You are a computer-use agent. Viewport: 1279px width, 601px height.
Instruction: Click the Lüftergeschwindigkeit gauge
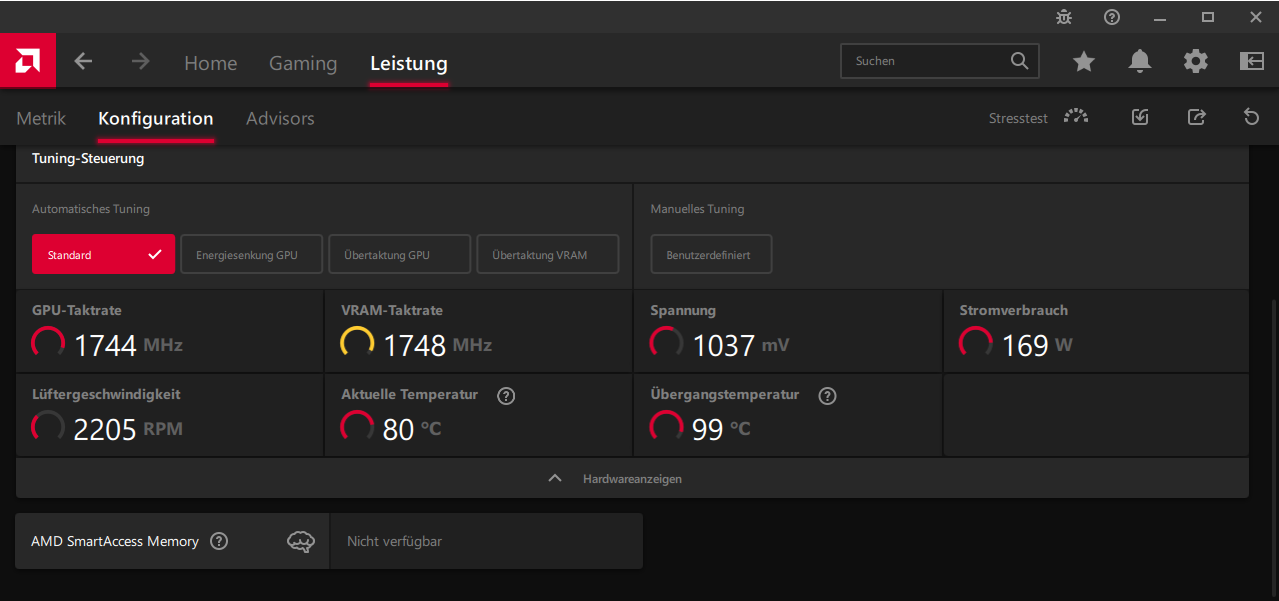48,428
